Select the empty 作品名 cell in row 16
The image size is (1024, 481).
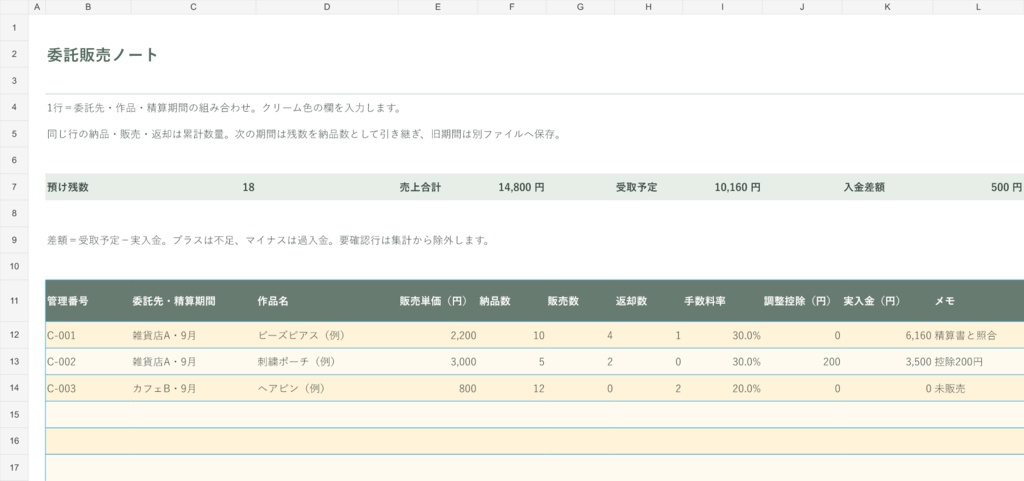[327, 441]
